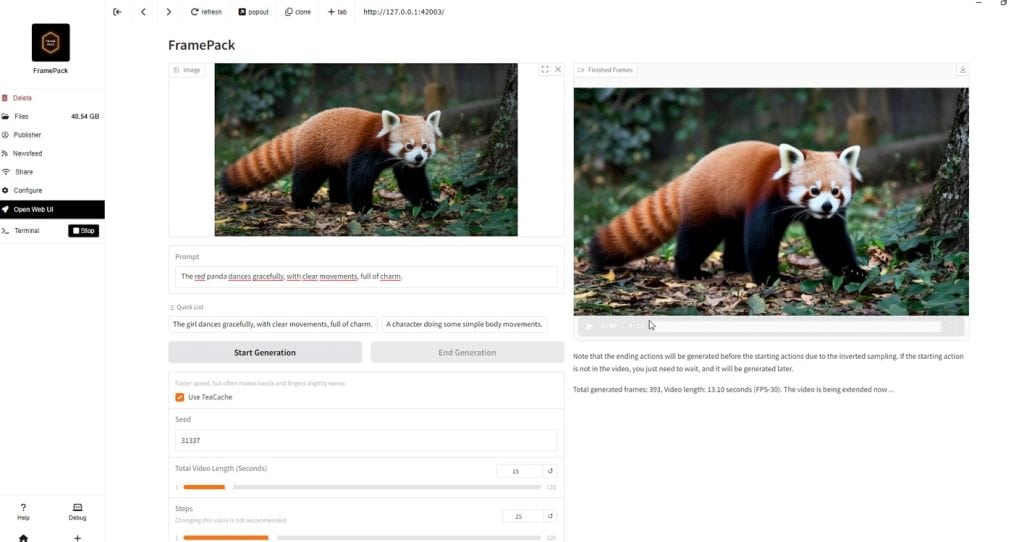Image resolution: width=1024 pixels, height=542 pixels.
Task: Refresh the embedded web page
Action: coord(206,12)
